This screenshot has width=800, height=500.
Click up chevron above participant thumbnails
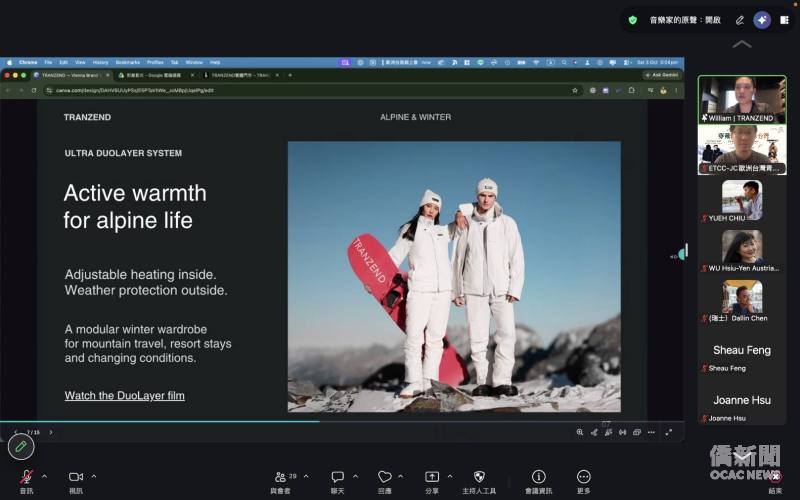click(742, 44)
